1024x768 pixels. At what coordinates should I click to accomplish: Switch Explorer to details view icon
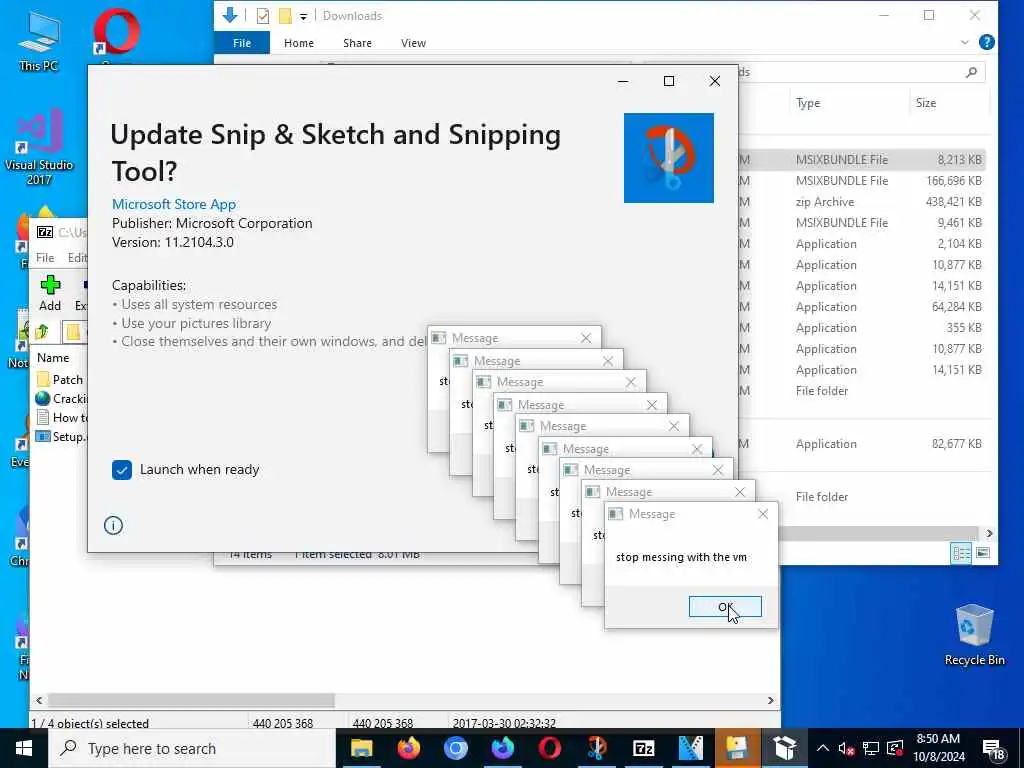tap(961, 554)
